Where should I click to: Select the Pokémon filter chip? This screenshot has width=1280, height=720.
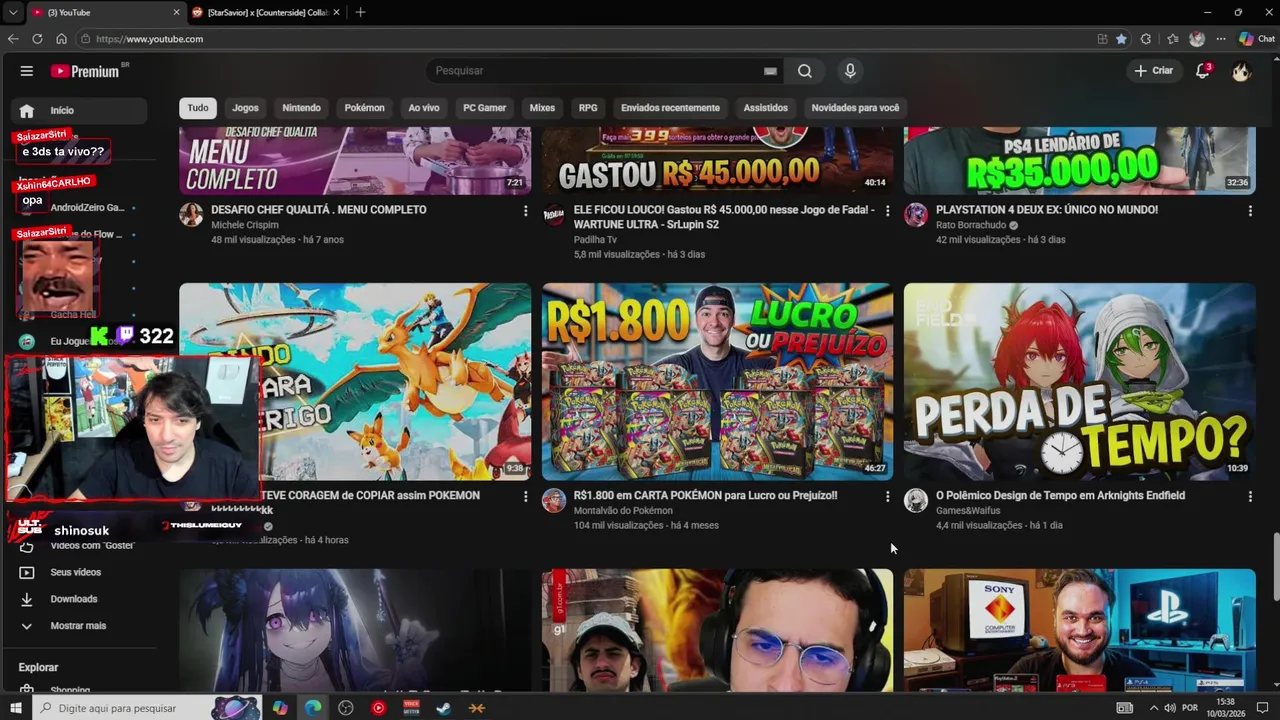364,108
